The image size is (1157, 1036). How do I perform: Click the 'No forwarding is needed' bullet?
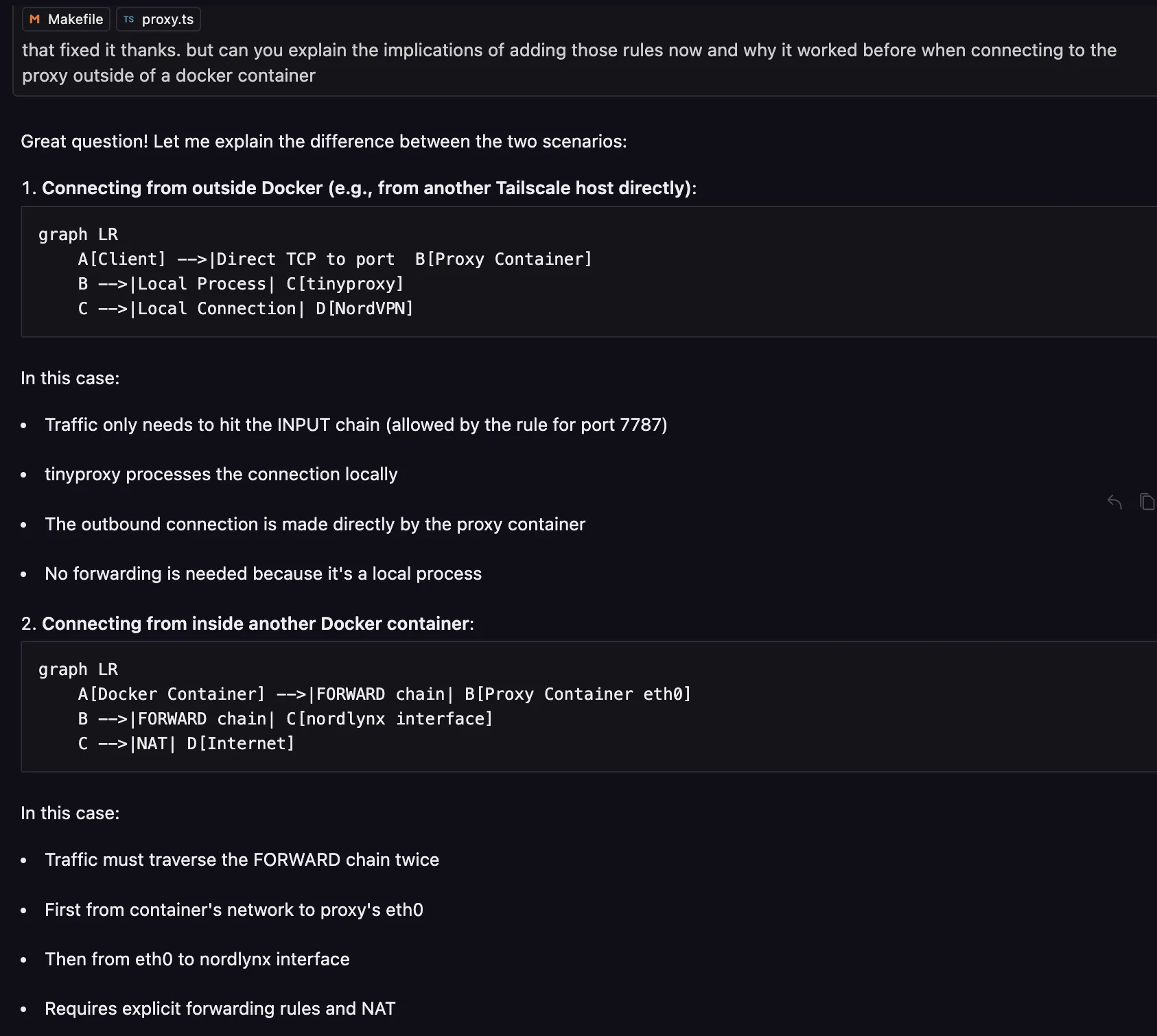pyautogui.click(x=263, y=574)
